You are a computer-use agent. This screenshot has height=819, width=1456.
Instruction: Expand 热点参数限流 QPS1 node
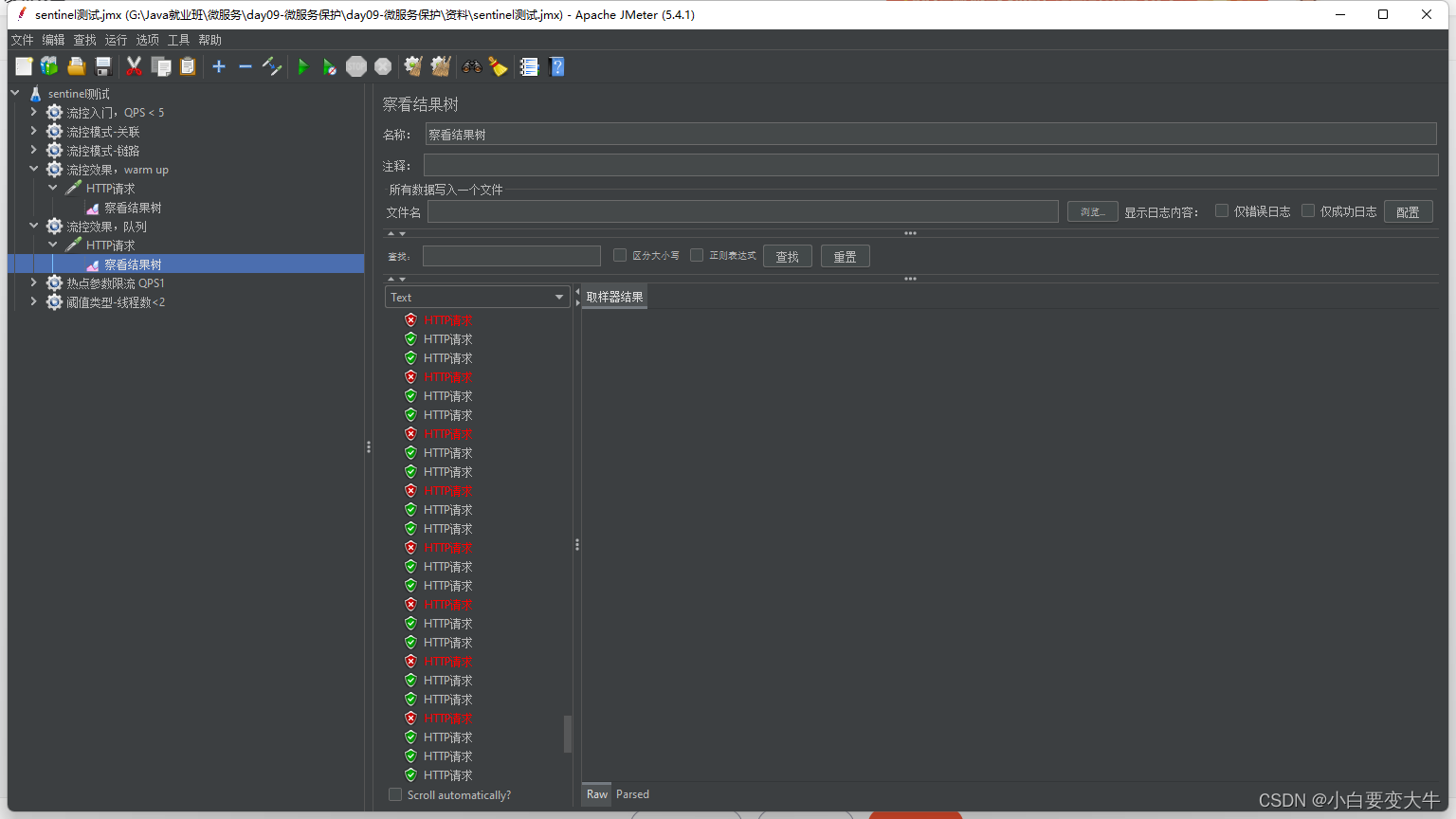pyautogui.click(x=34, y=282)
